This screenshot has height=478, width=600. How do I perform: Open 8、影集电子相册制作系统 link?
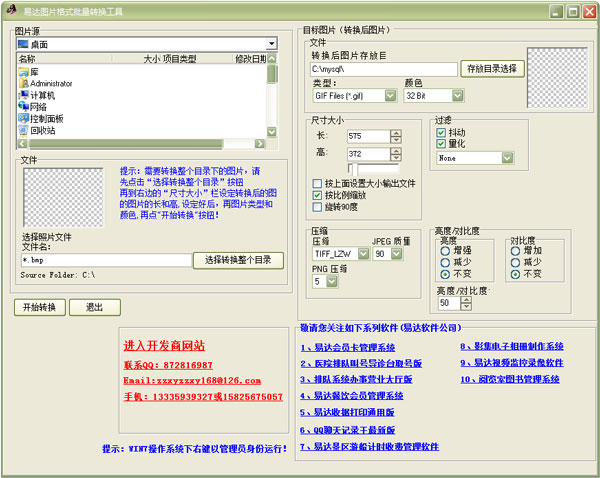tap(512, 346)
